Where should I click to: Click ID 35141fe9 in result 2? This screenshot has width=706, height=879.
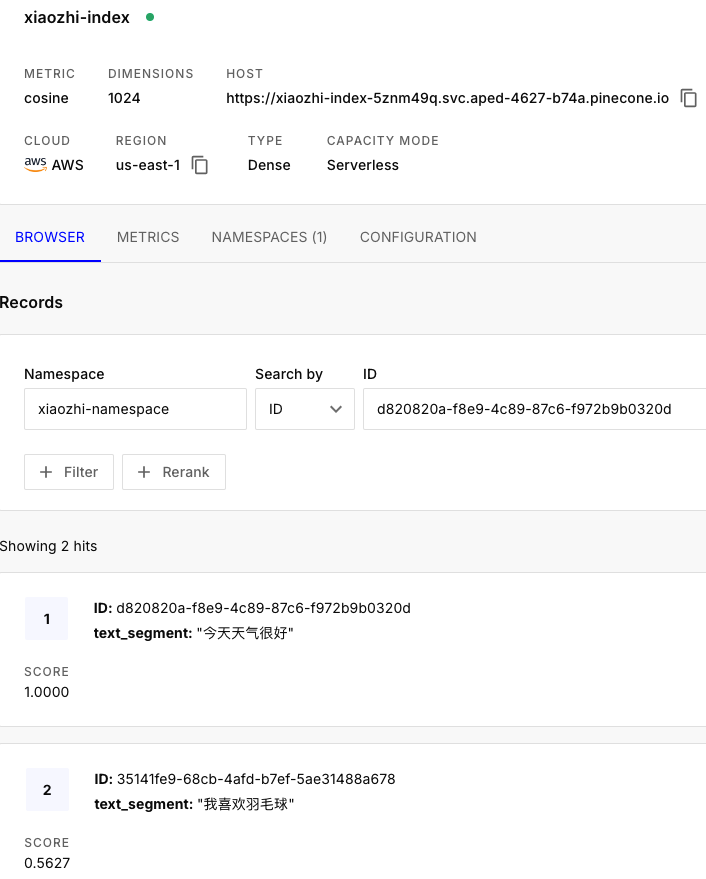[x=244, y=779]
